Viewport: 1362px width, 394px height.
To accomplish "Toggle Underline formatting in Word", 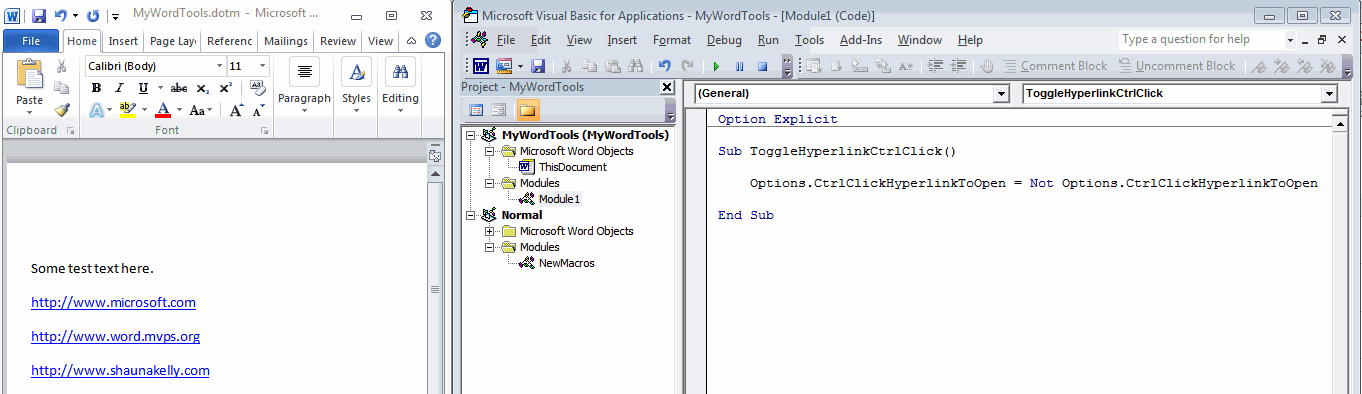I will pyautogui.click(x=143, y=88).
